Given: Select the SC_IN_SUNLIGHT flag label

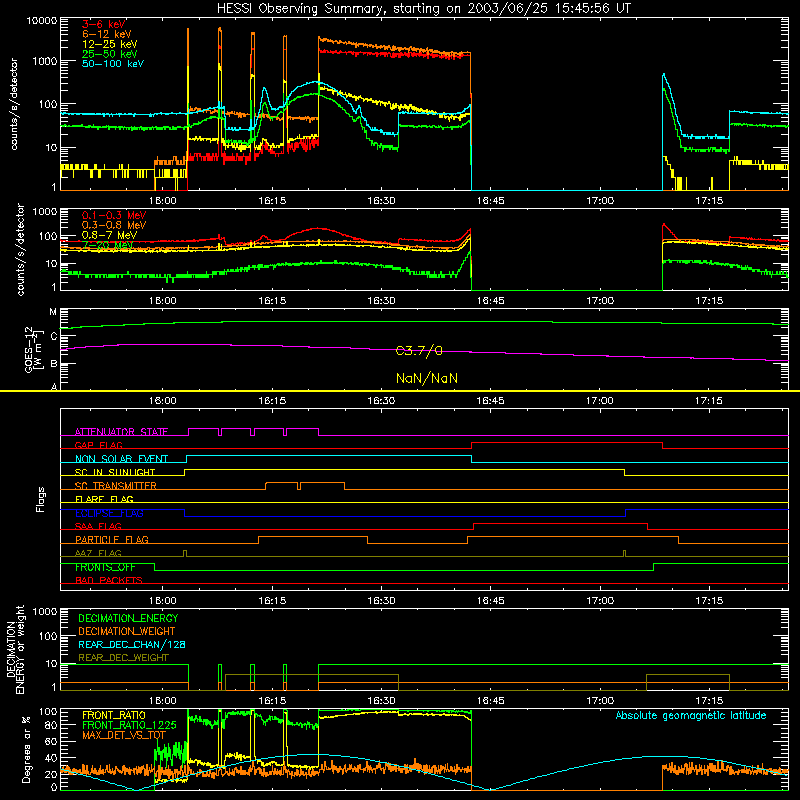Looking at the screenshot, I should (115, 472).
